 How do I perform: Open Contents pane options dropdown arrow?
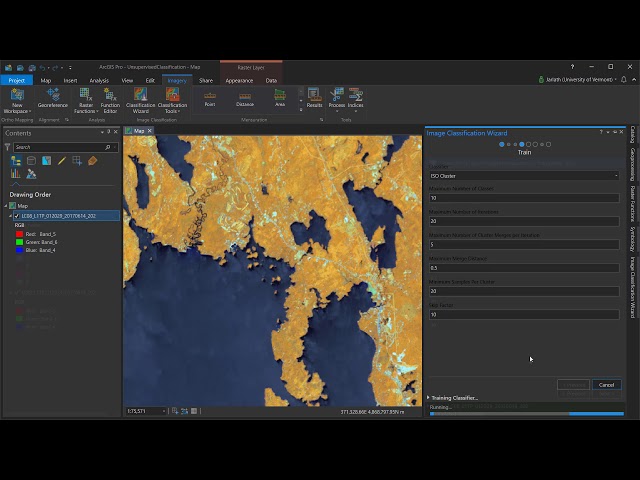(102, 132)
